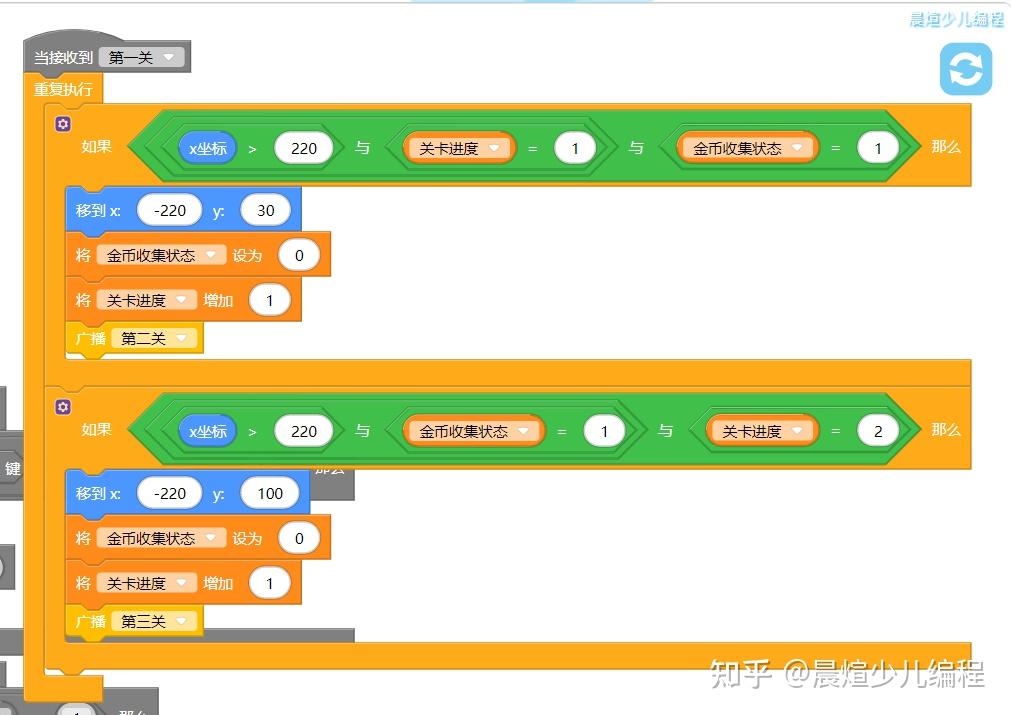Open 关卡进度 dropdown in second condition
Image resolution: width=1011 pixels, height=715 pixels.
(x=762, y=431)
